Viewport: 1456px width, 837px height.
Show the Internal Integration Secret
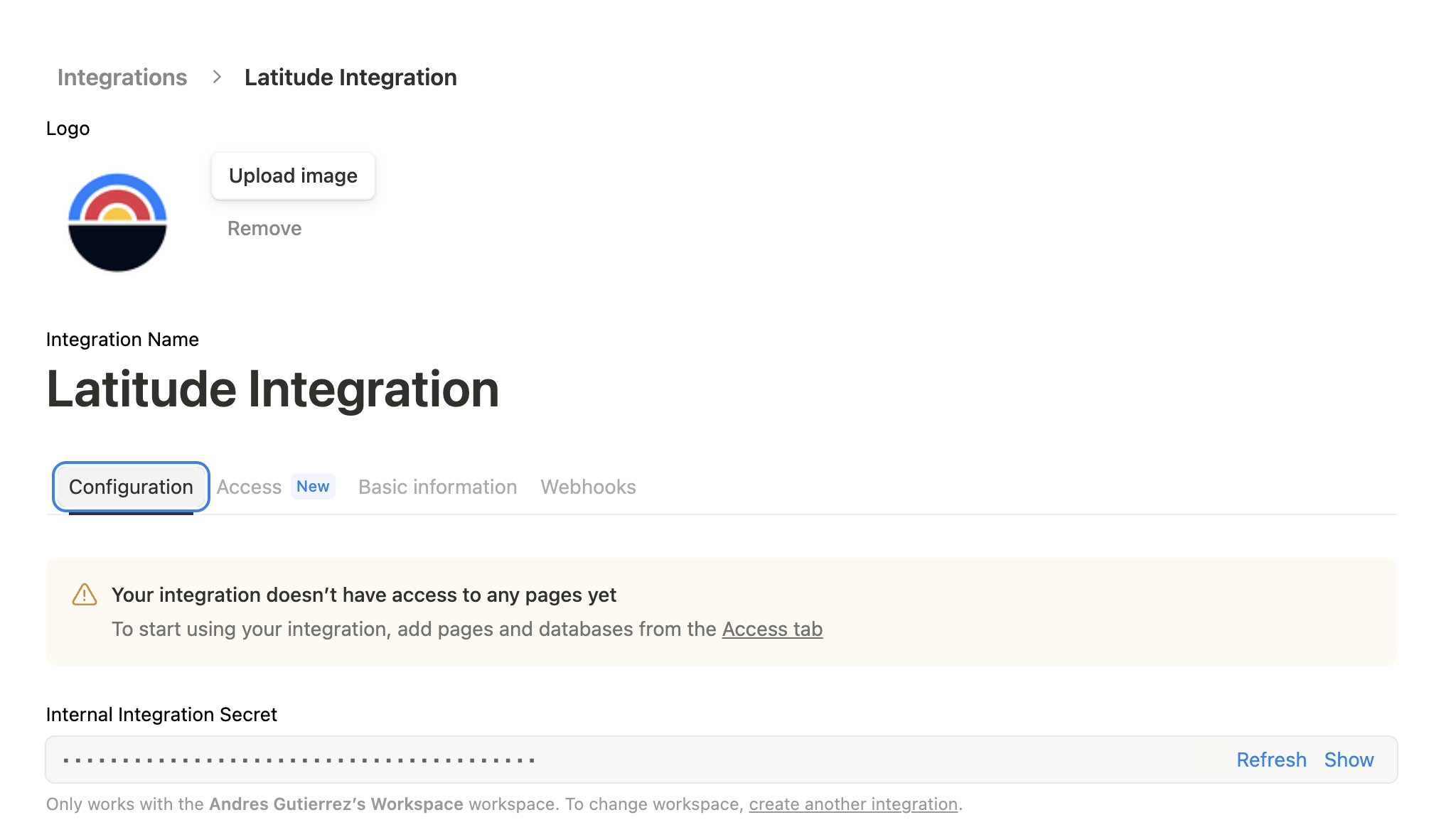click(x=1349, y=759)
